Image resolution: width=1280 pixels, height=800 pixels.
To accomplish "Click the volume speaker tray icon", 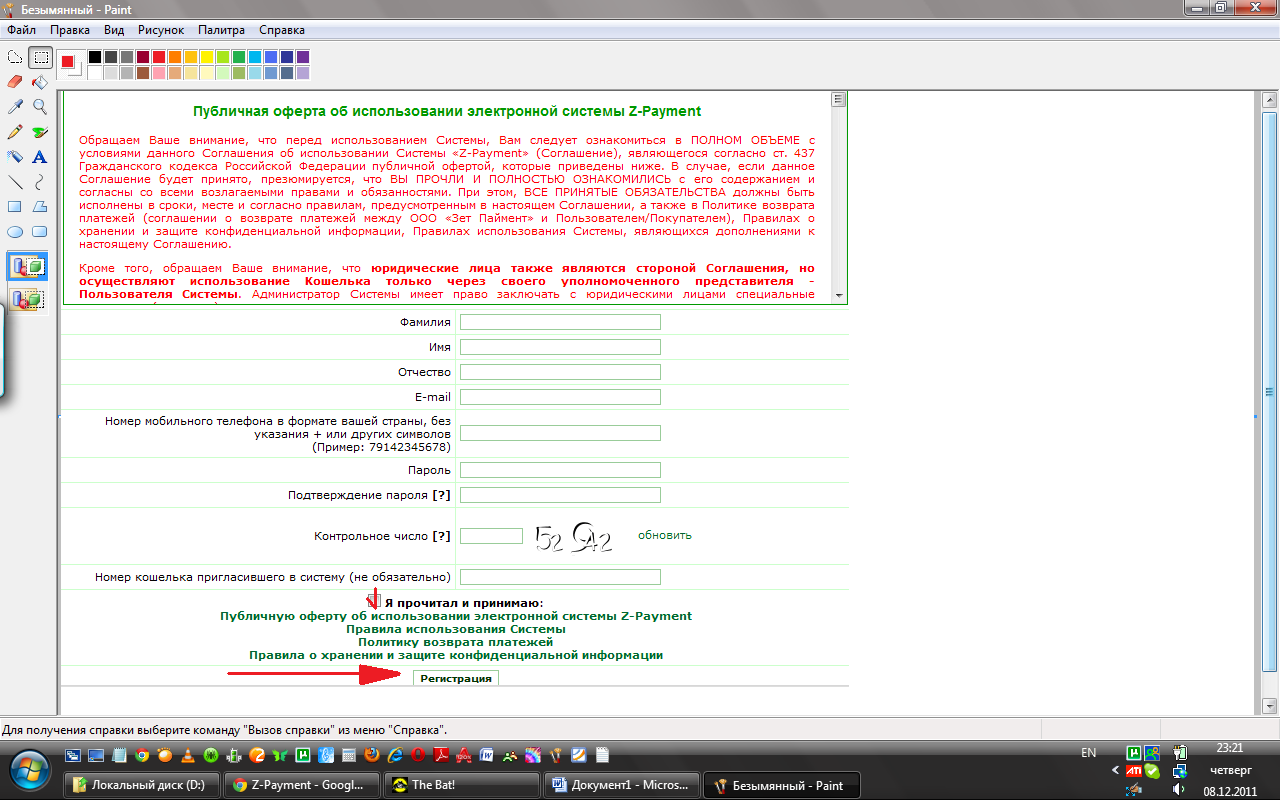I will [1181, 789].
